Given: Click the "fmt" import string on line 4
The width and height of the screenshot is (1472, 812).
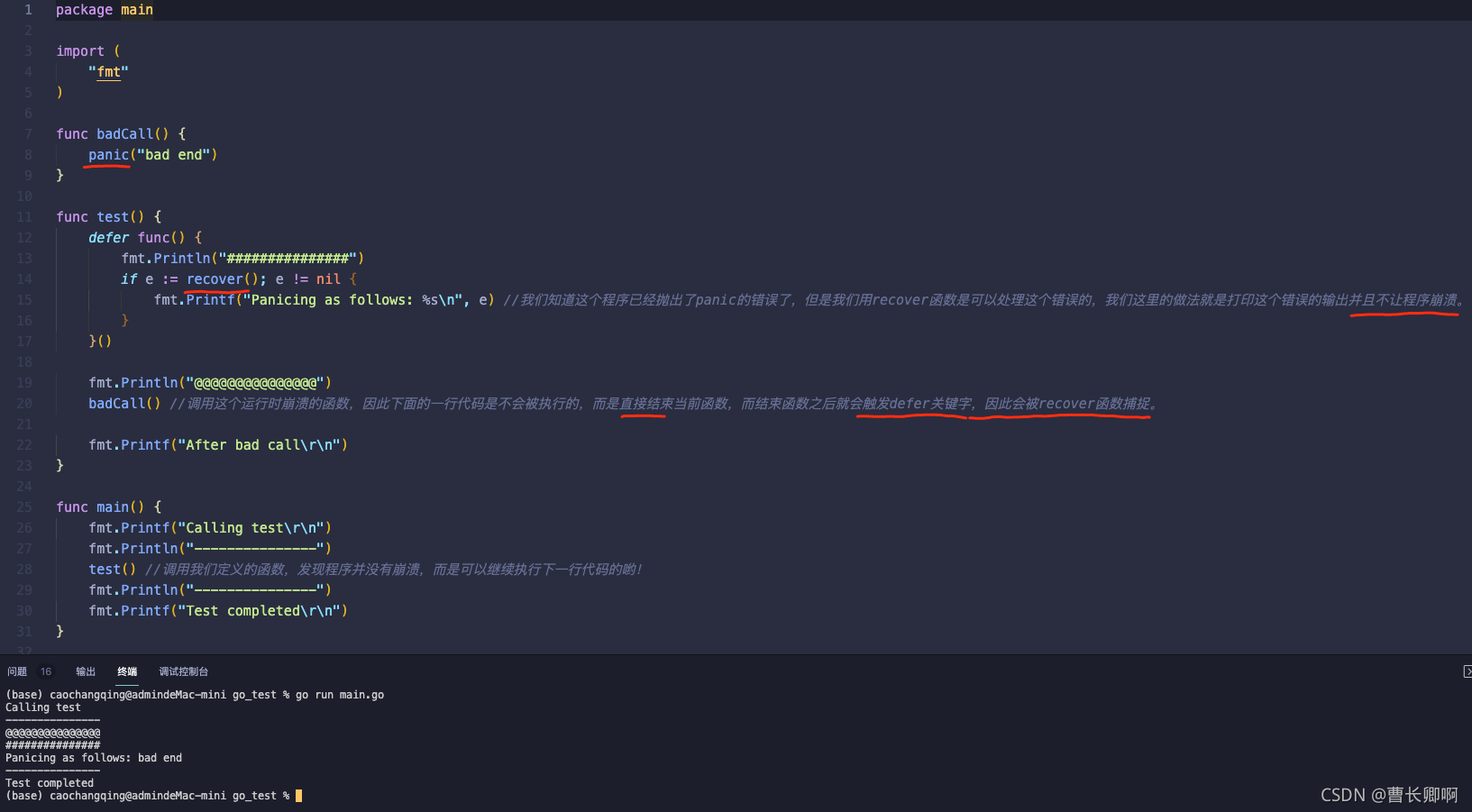Looking at the screenshot, I should [108, 71].
